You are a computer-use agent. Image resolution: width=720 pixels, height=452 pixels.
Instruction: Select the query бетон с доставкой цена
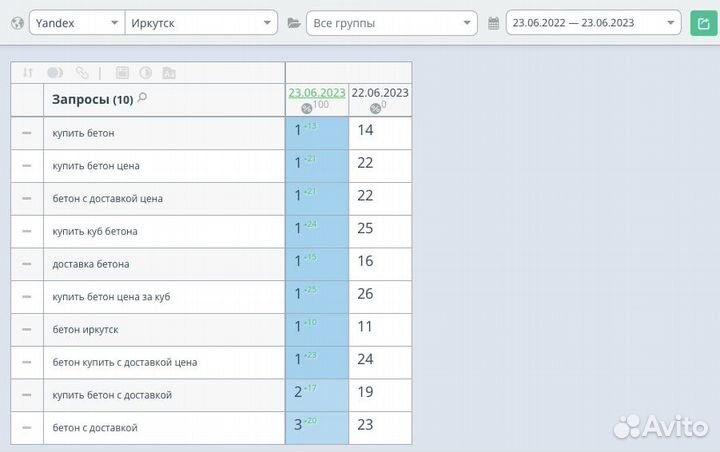coord(107,198)
